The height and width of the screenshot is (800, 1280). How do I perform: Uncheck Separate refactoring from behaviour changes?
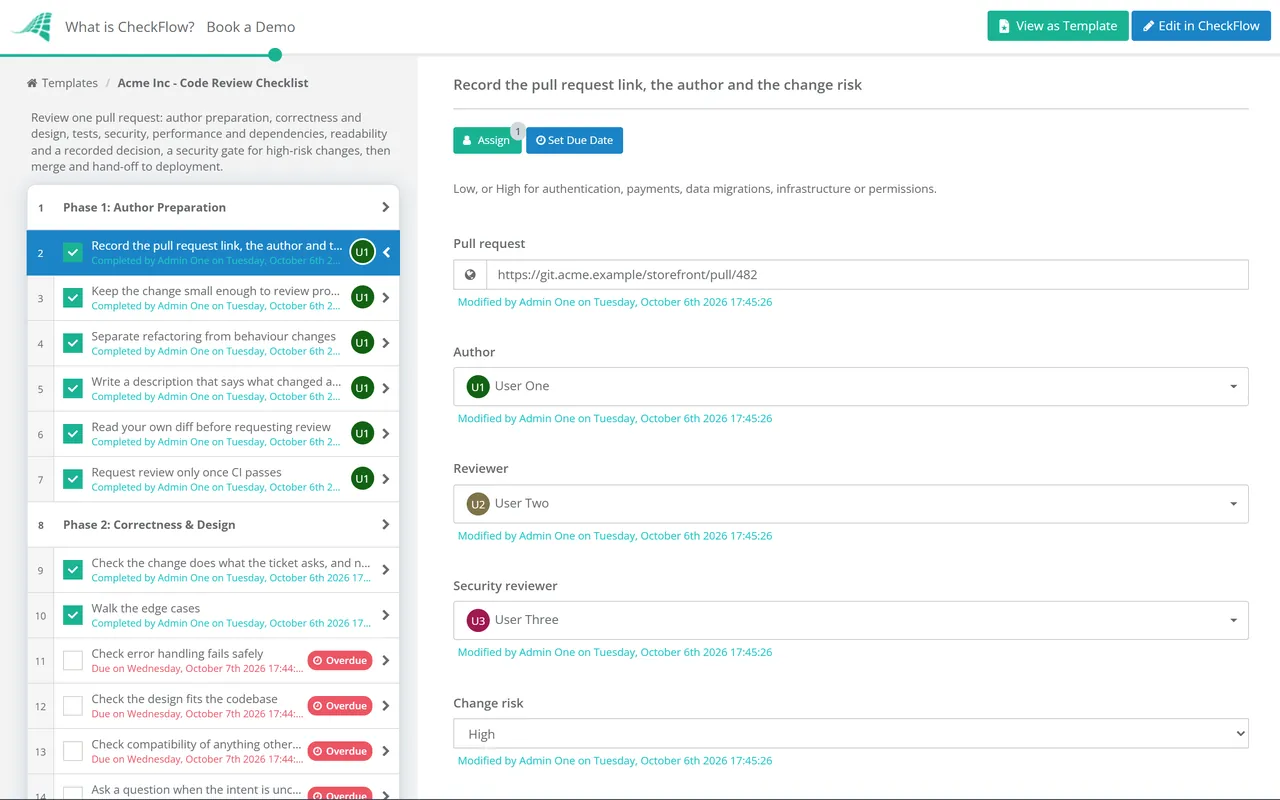73,343
